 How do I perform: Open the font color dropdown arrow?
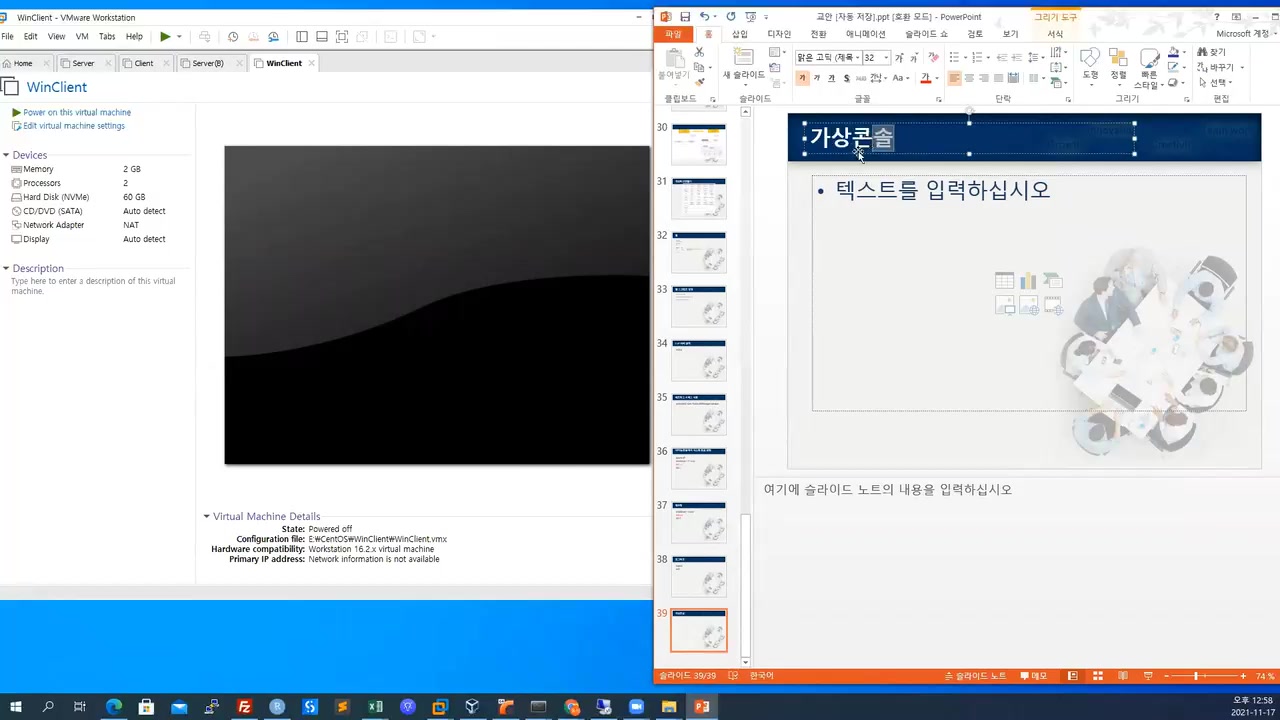(937, 78)
